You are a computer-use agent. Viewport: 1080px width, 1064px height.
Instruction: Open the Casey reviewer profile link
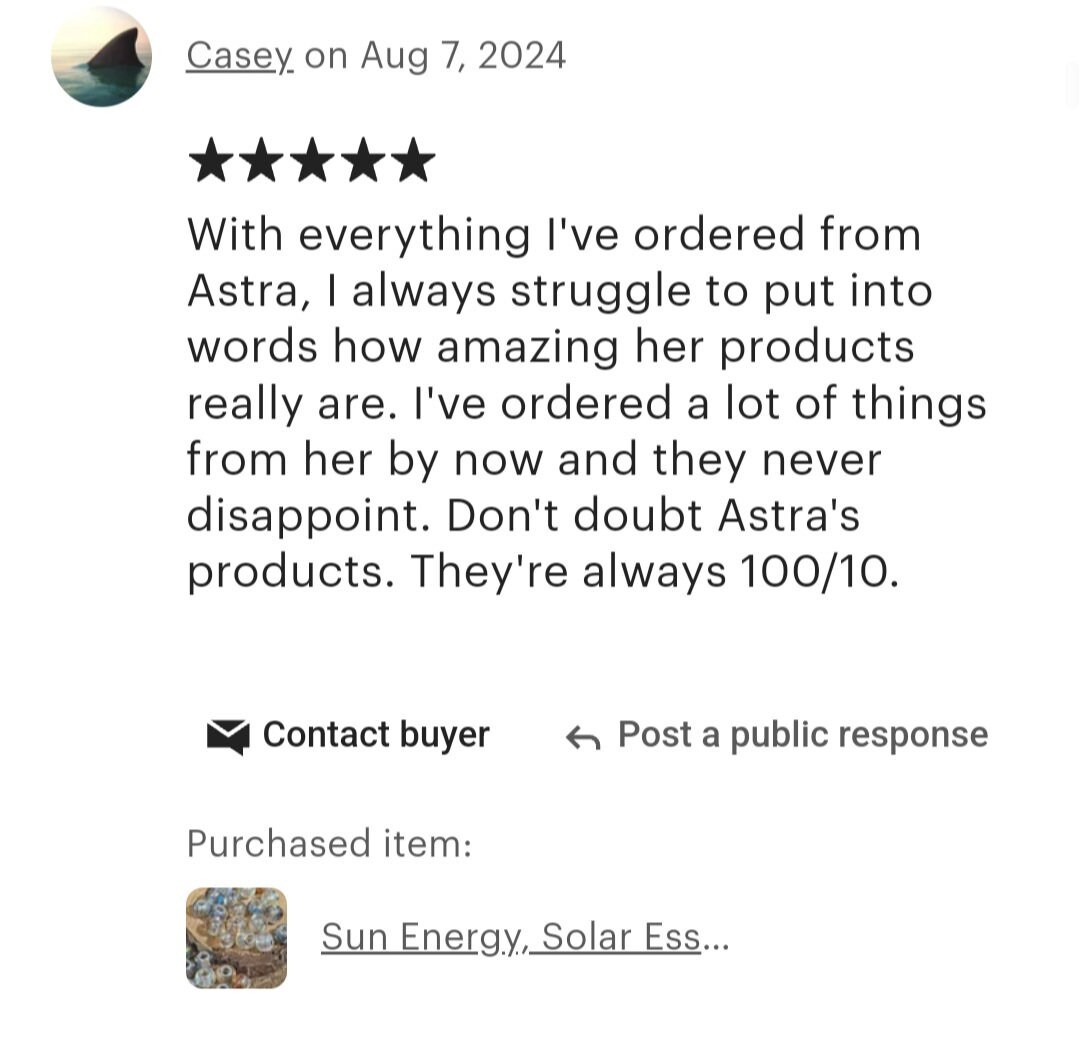(240, 55)
